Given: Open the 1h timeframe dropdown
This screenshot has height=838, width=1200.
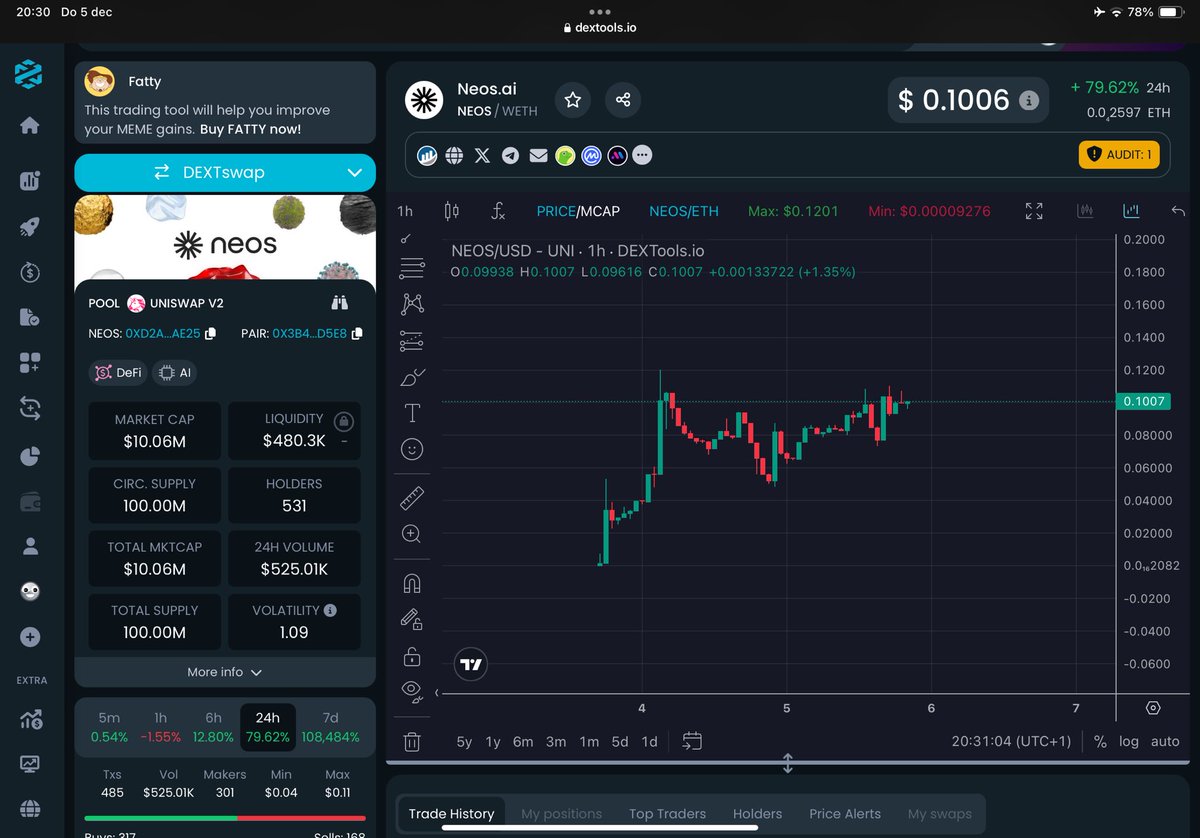Looking at the screenshot, I should click(x=405, y=211).
